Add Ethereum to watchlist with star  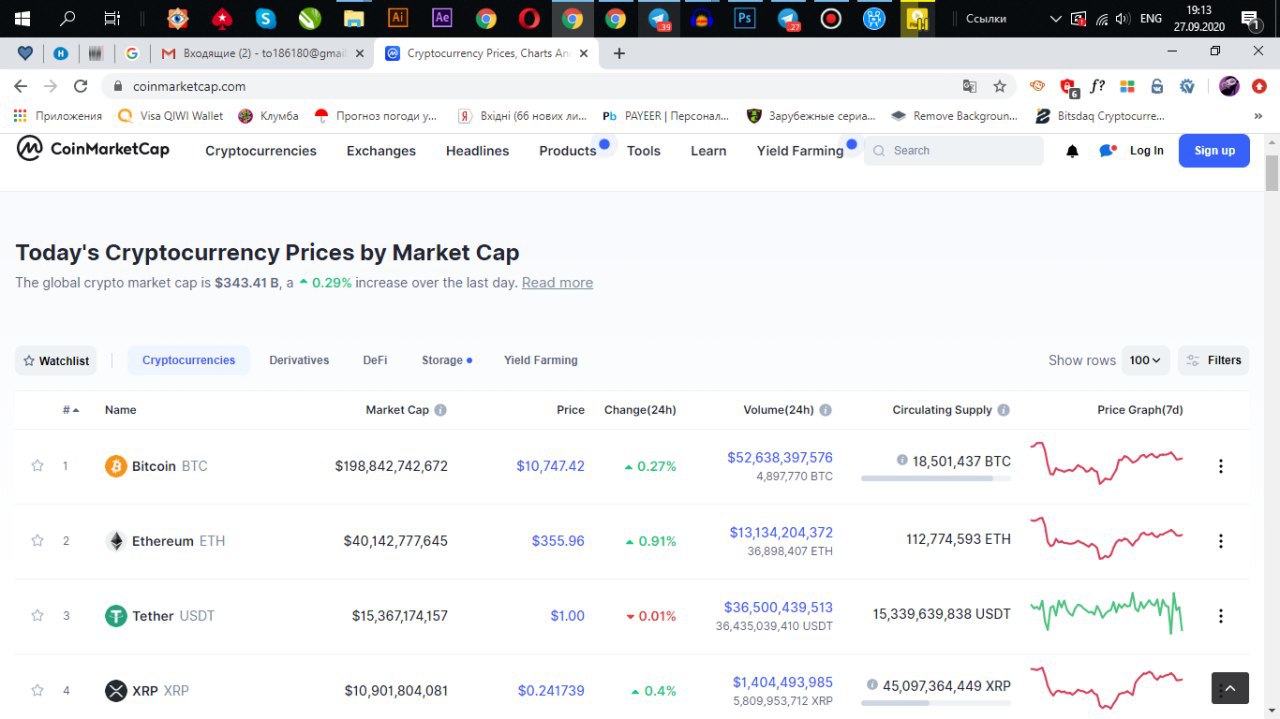pos(37,541)
